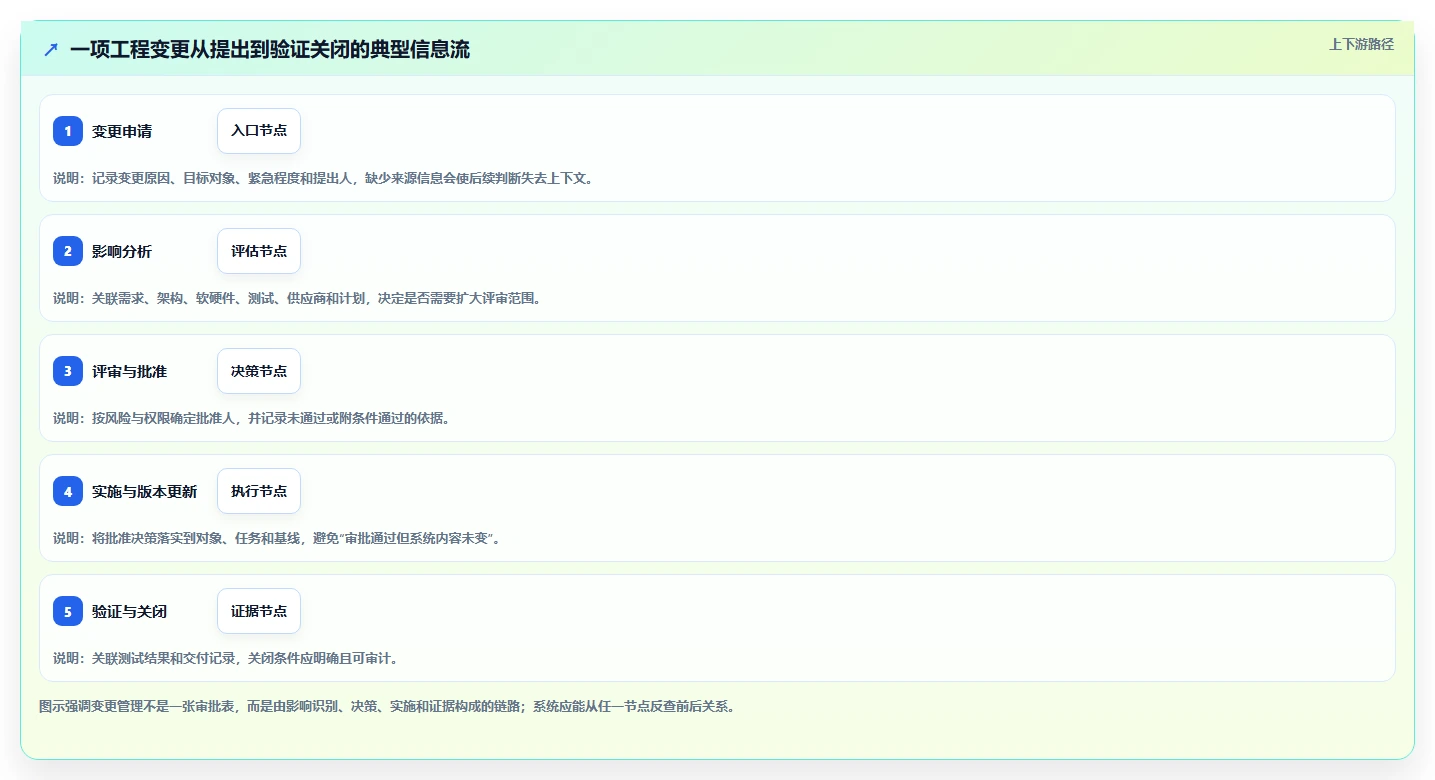Click the step 1 number badge
The image size is (1435, 780).
(68, 131)
